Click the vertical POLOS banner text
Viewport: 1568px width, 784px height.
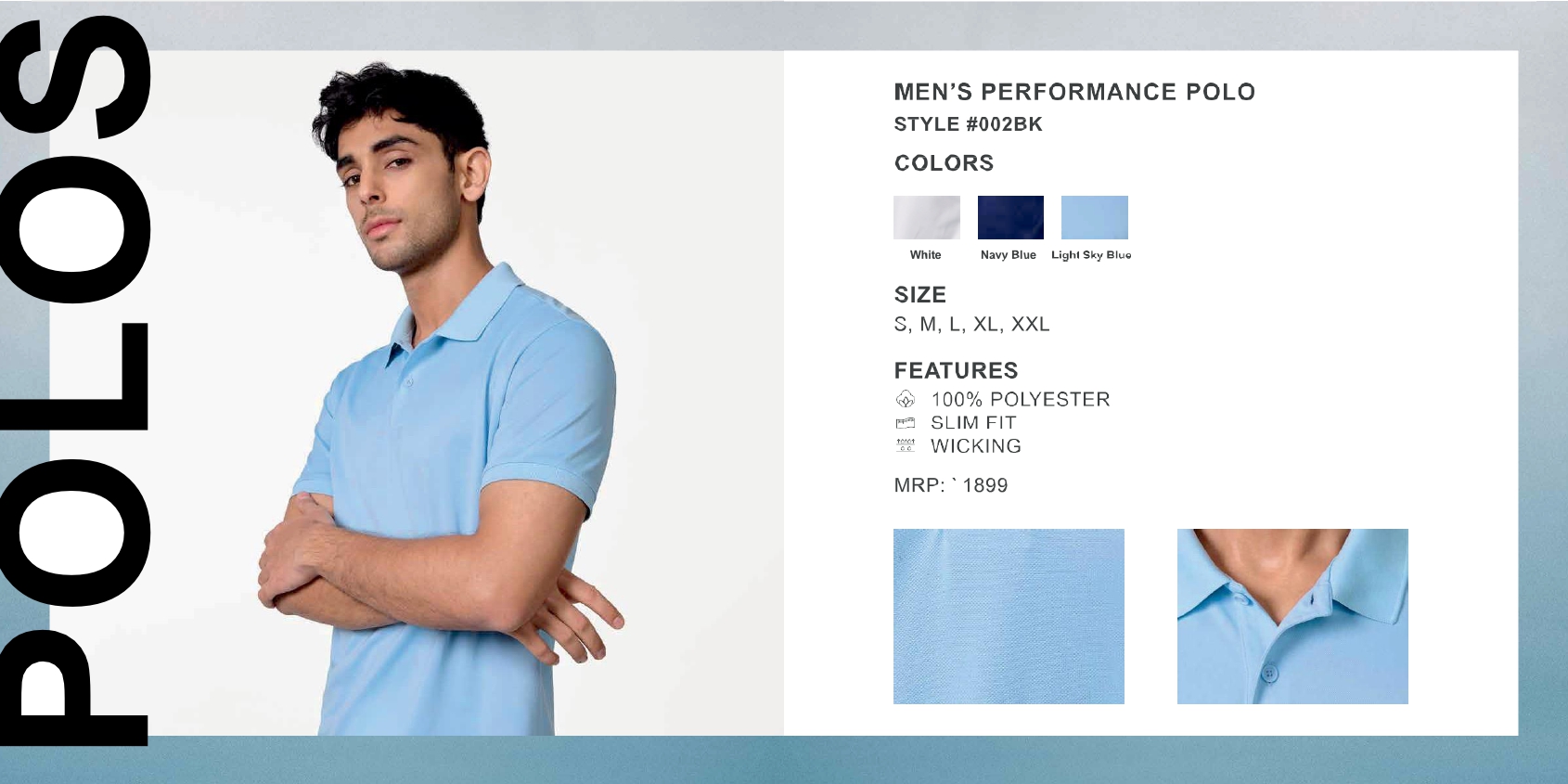(x=76, y=380)
